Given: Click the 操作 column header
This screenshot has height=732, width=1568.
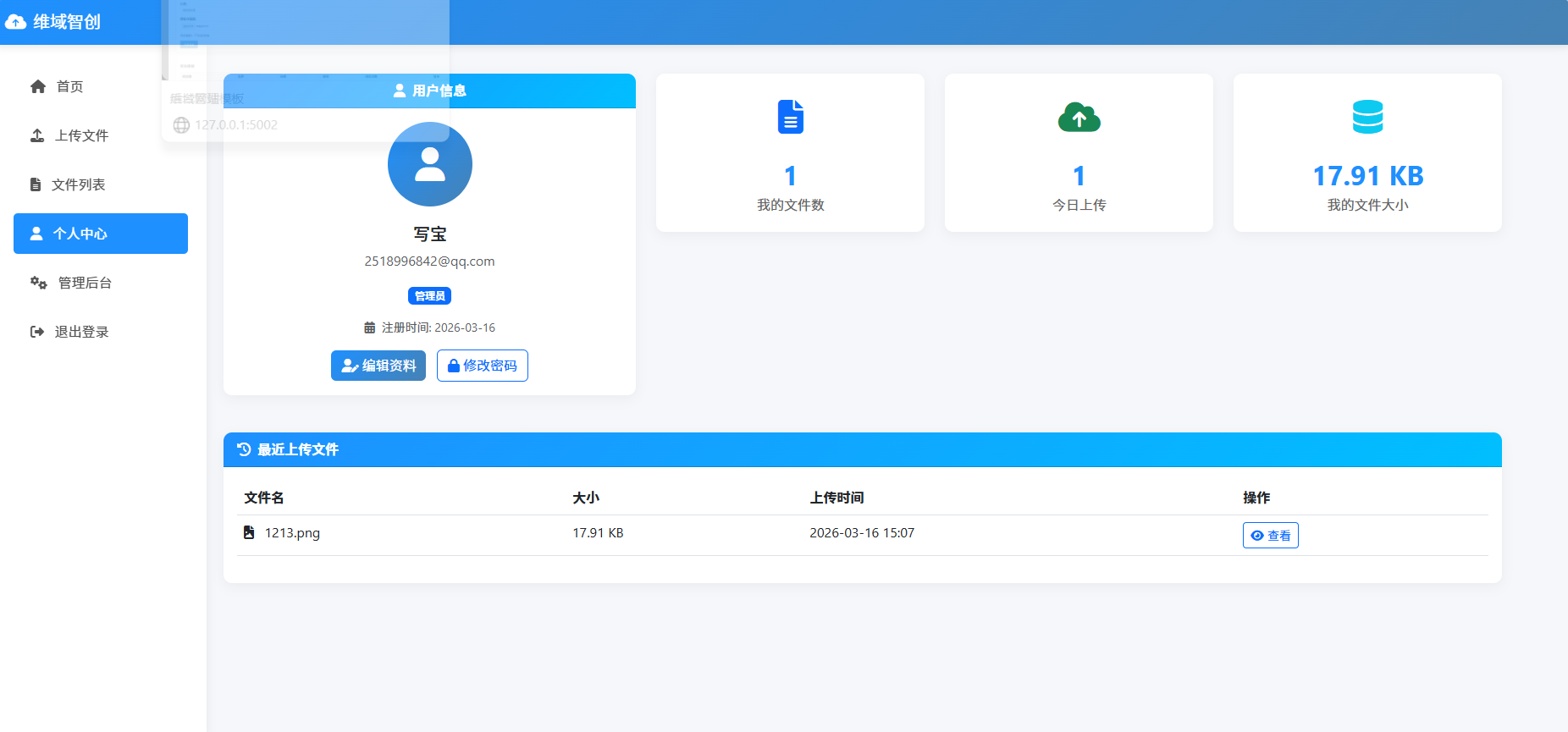Looking at the screenshot, I should pos(1256,498).
